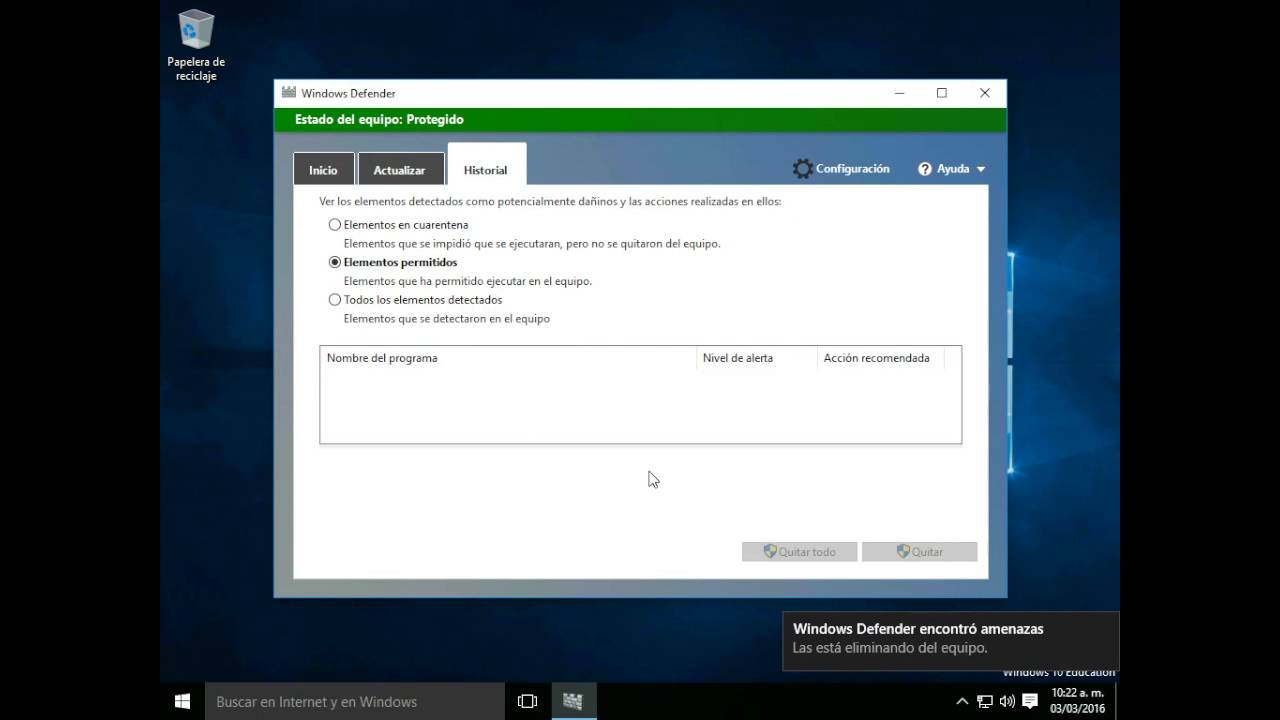Select Elementos en cuarentena radio button
The image size is (1280, 720).
coord(335,225)
